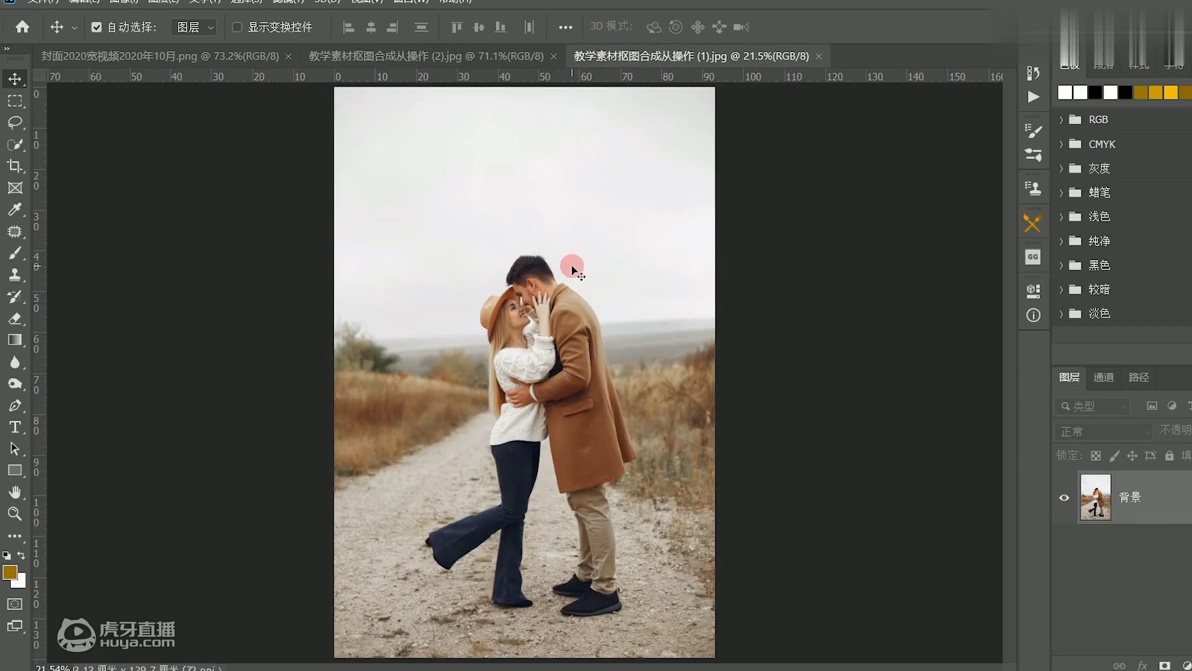
Task: Expand the 蜡笔 swatch folder
Action: [1061, 192]
